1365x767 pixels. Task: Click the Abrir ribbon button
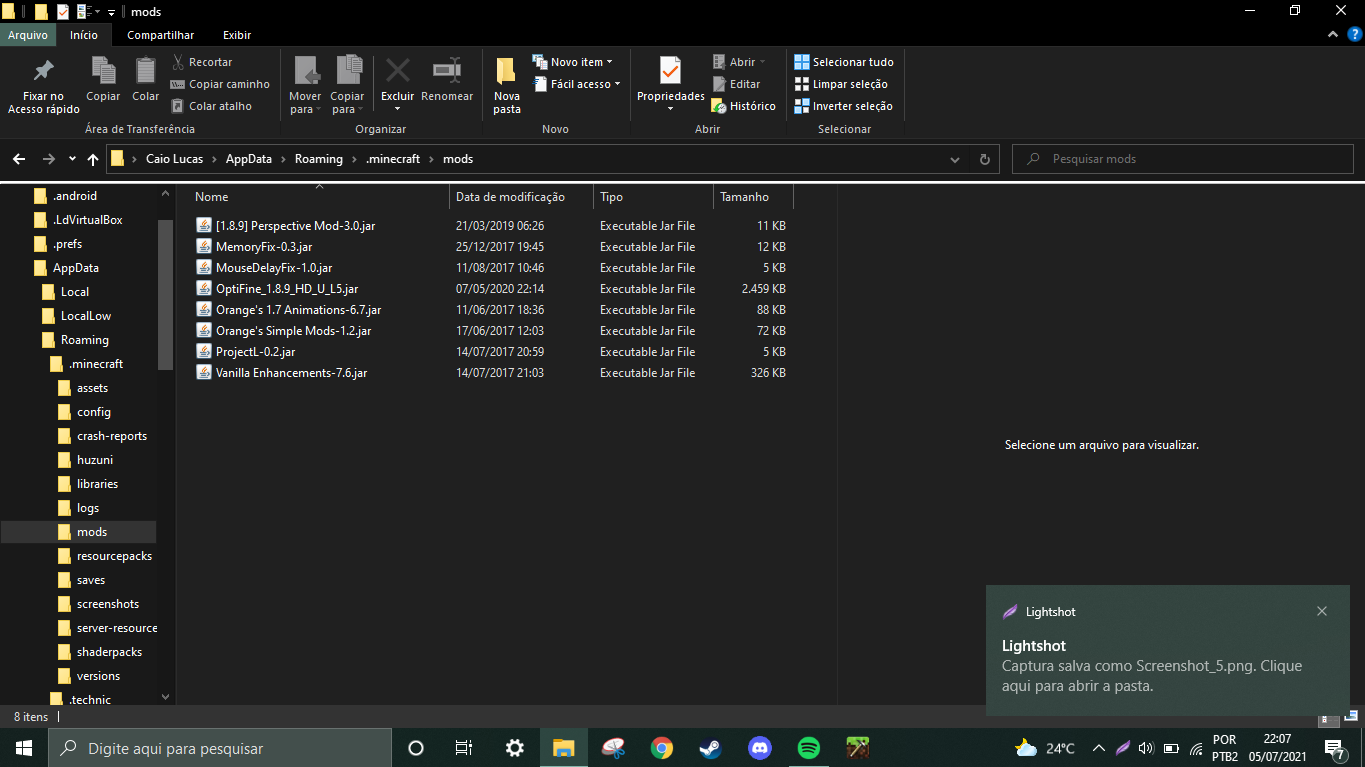[x=738, y=62]
